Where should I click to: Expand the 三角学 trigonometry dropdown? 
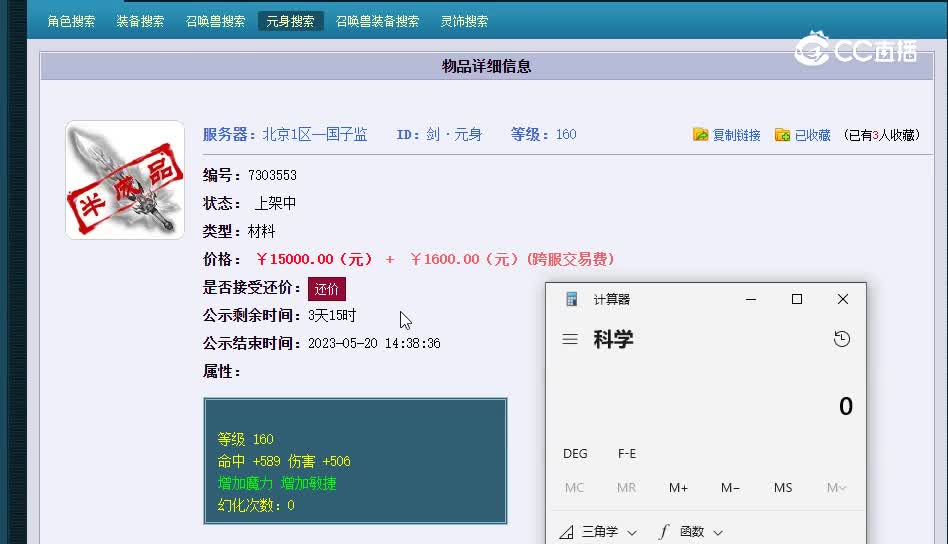(598, 532)
